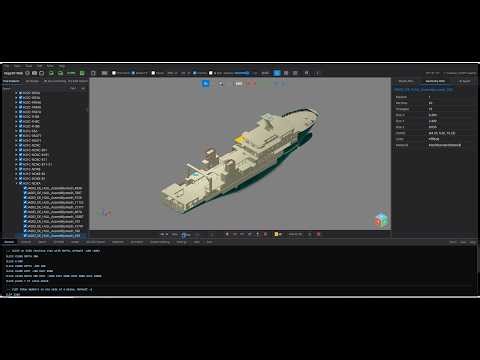Open the first menu in the menu bar
Image resolution: width=480 pixels, height=360 pixels.
[6, 66]
